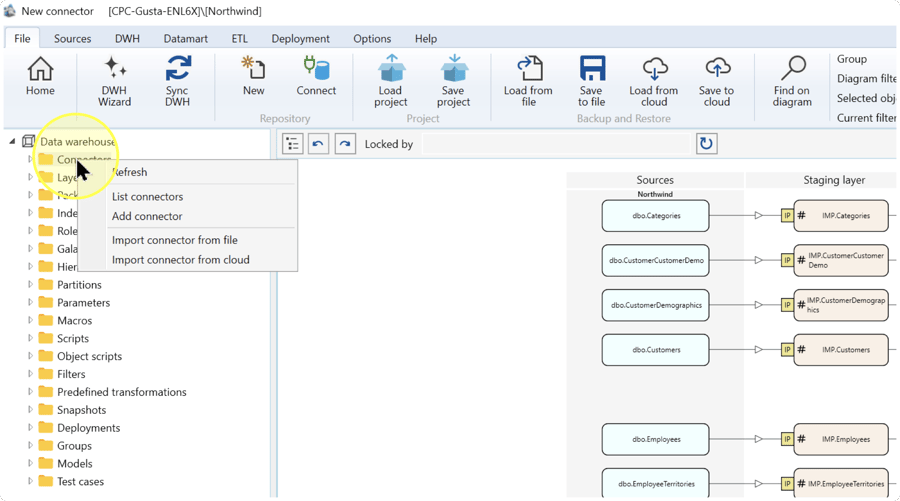This screenshot has width=900, height=501.
Task: Click the undo arrow button
Action: [x=318, y=143]
